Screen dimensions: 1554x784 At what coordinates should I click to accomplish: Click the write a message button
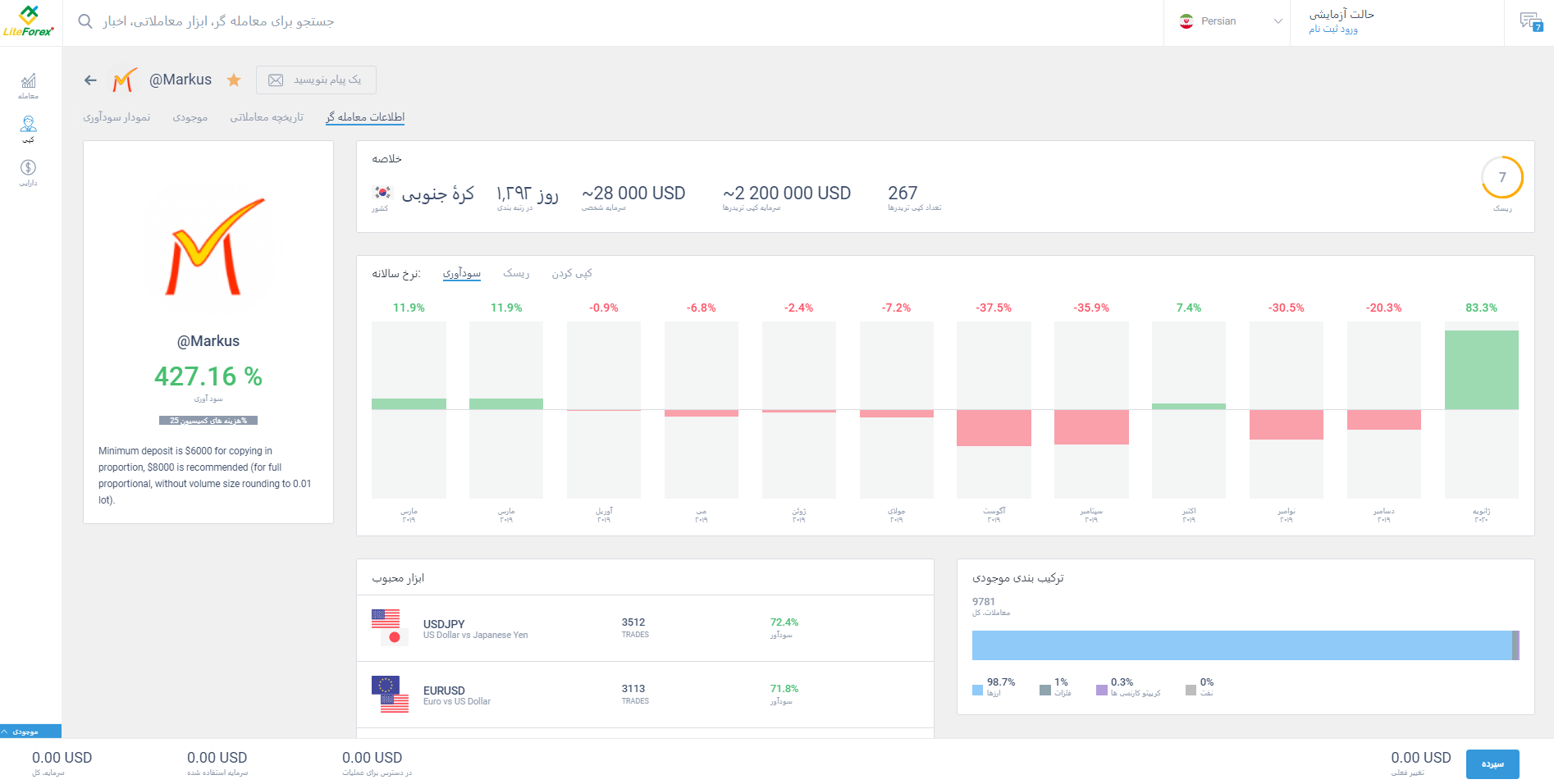click(316, 80)
